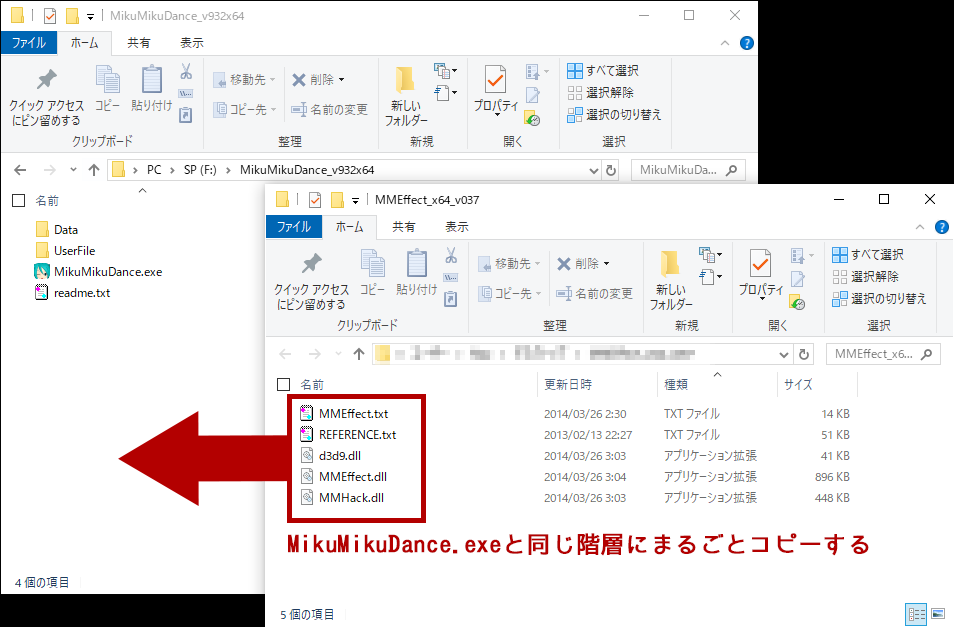Switch to details view in the status bar
This screenshot has width=954, height=627.
coord(917,613)
